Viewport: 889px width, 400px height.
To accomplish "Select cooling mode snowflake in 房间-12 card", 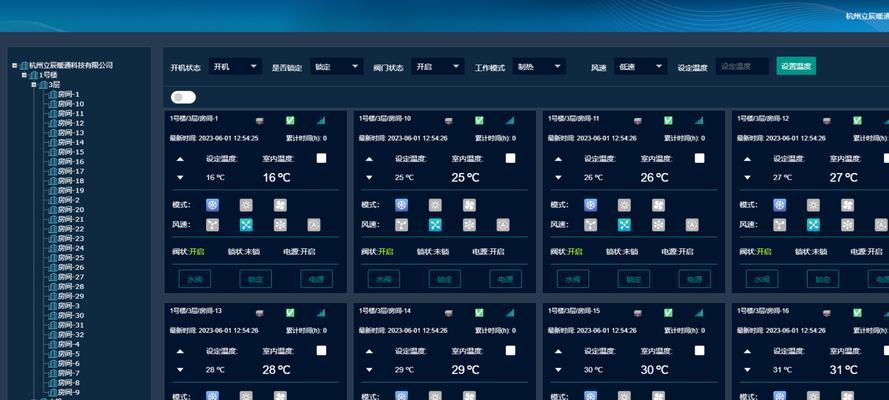I will [780, 205].
